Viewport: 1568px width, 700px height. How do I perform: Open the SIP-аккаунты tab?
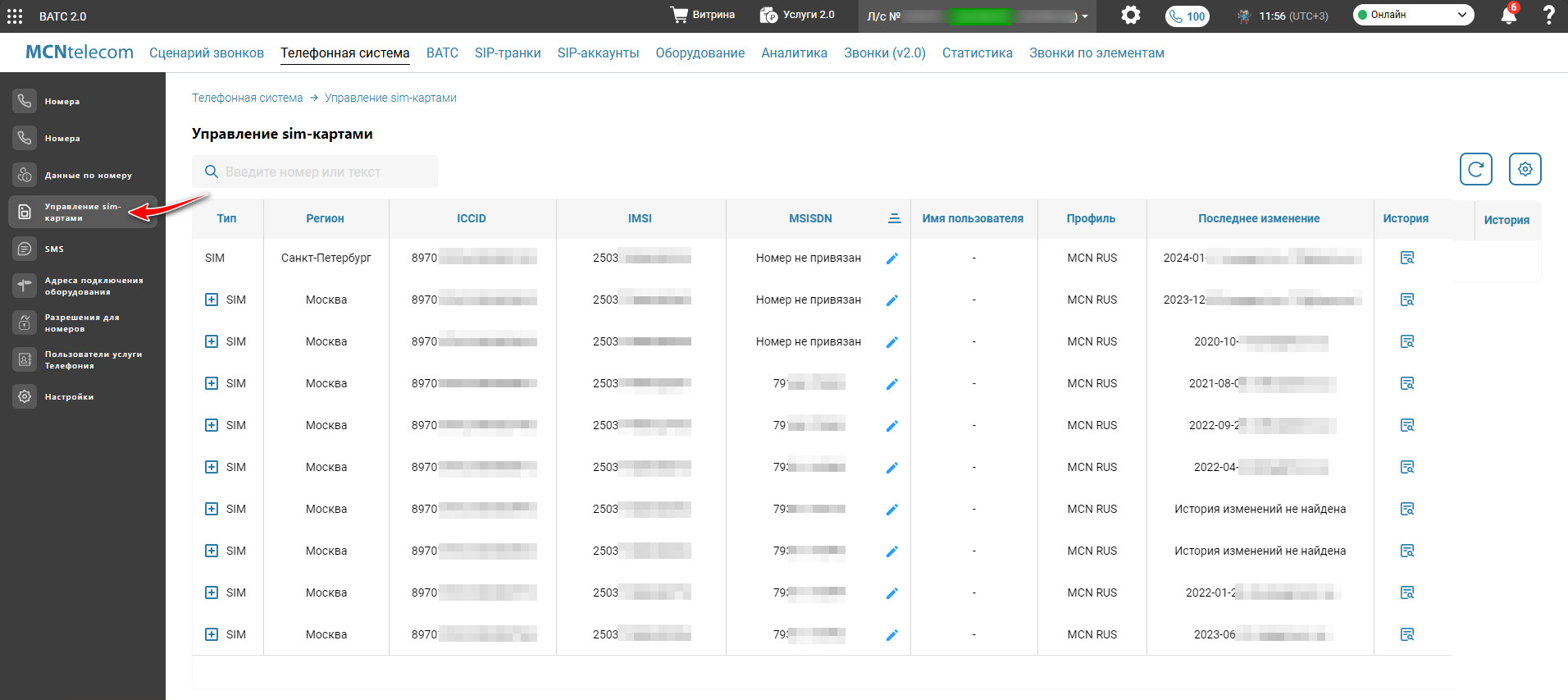pyautogui.click(x=598, y=53)
